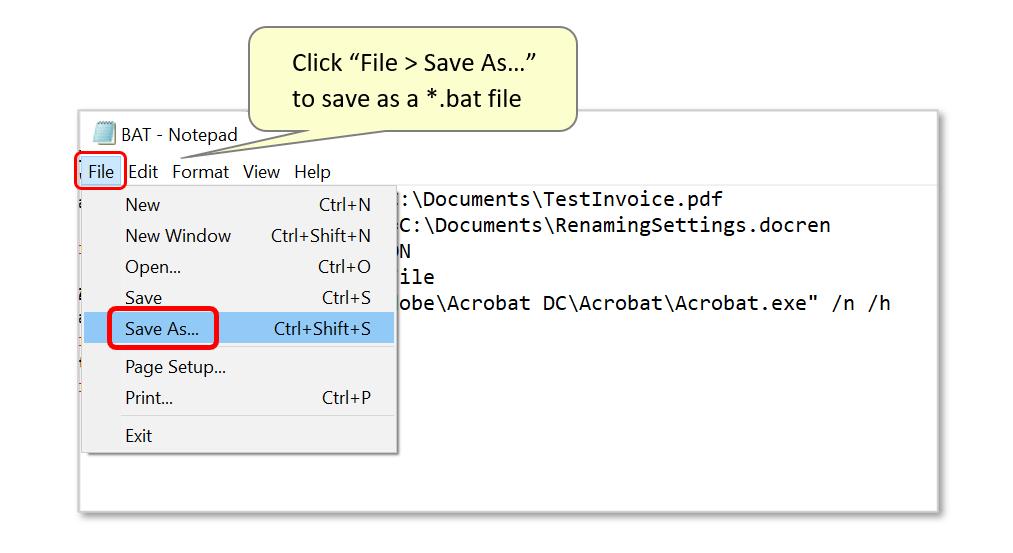Image resolution: width=1013 pixels, height=553 pixels.
Task: Open the Edit menu
Action: (x=143, y=172)
